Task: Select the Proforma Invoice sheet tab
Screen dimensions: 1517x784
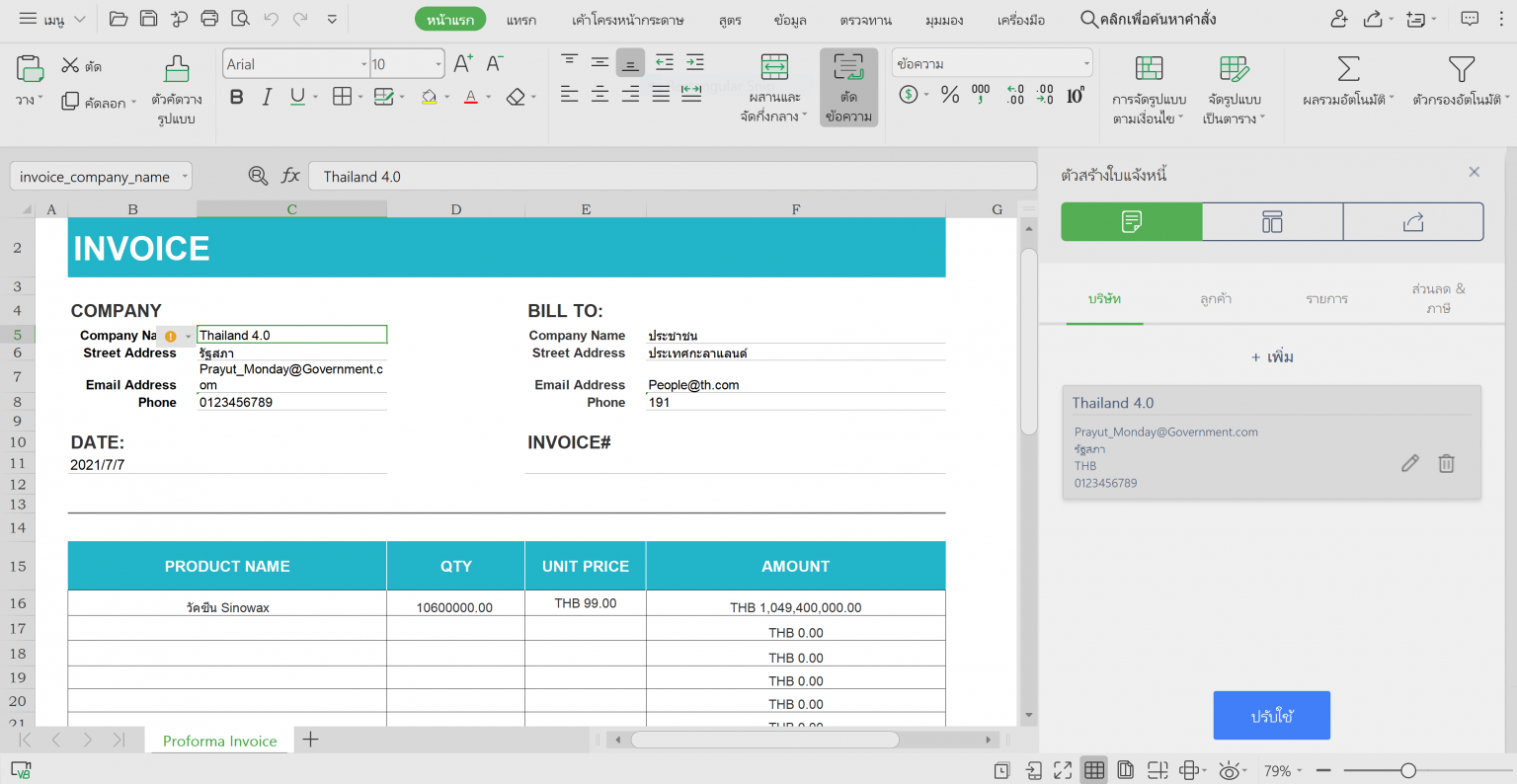Action: coord(219,741)
